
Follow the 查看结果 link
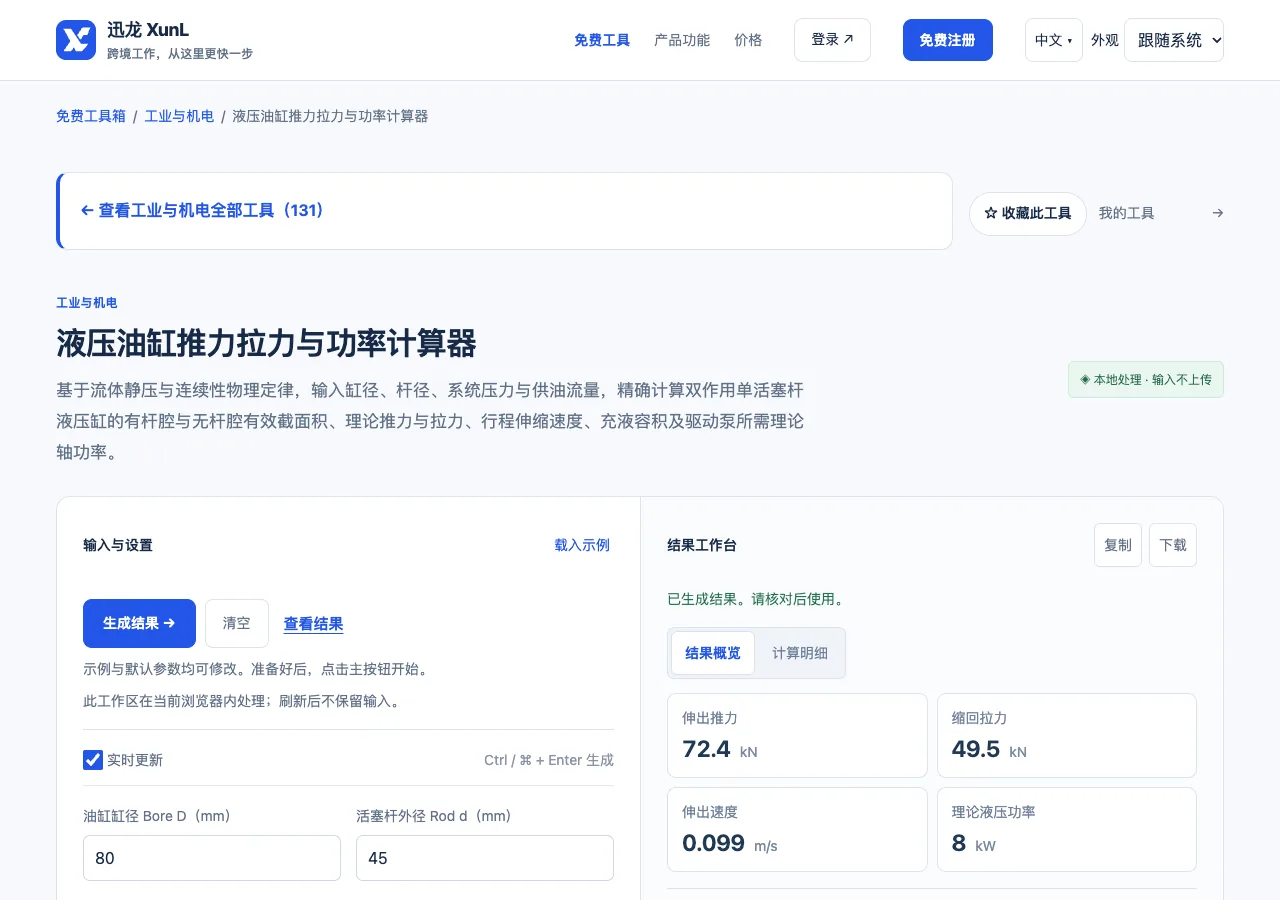click(314, 624)
